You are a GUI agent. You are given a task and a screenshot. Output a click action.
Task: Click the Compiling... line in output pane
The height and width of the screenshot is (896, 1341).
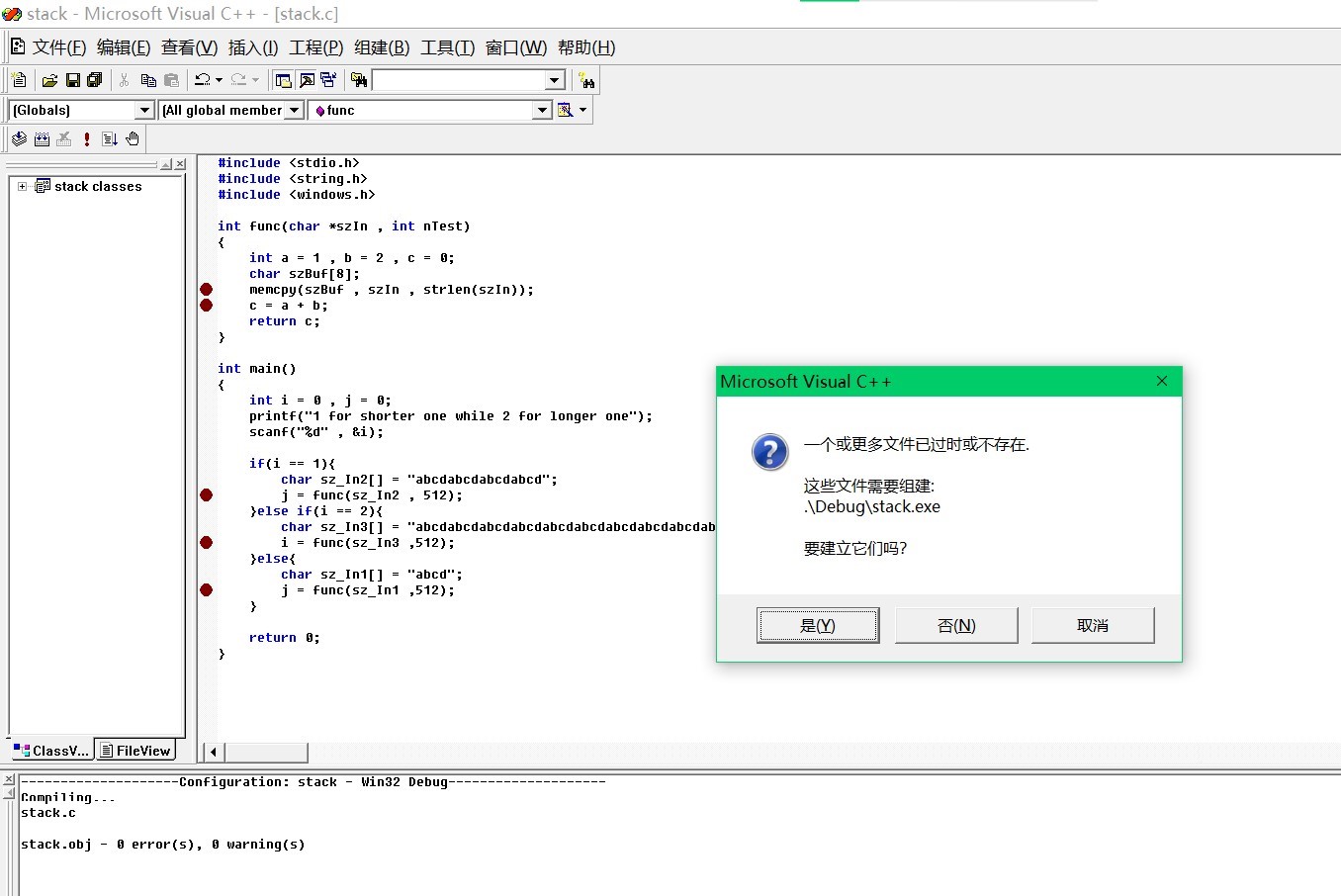(68, 797)
